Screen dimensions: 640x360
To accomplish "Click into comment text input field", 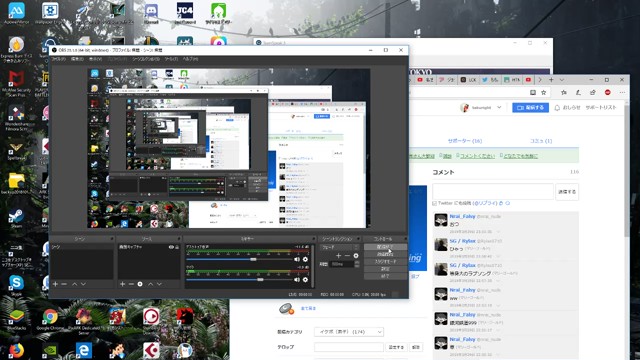I will (x=493, y=192).
